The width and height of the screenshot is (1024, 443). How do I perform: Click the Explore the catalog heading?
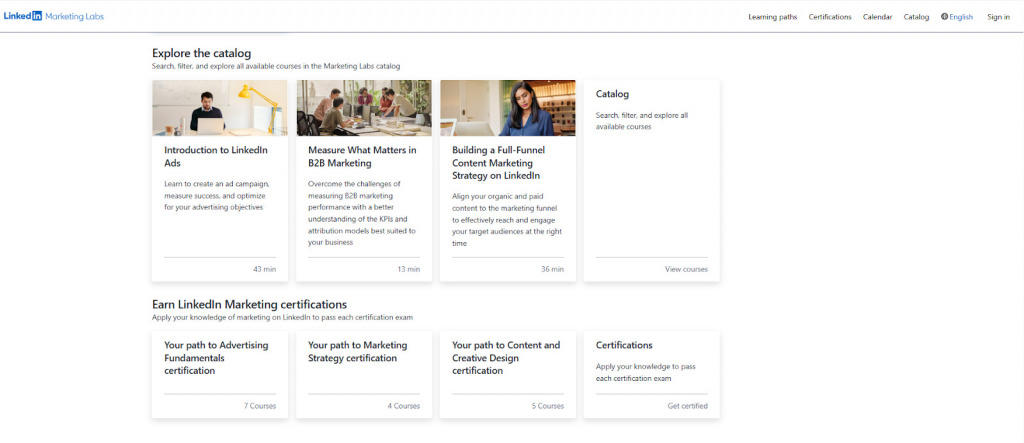[x=201, y=54]
